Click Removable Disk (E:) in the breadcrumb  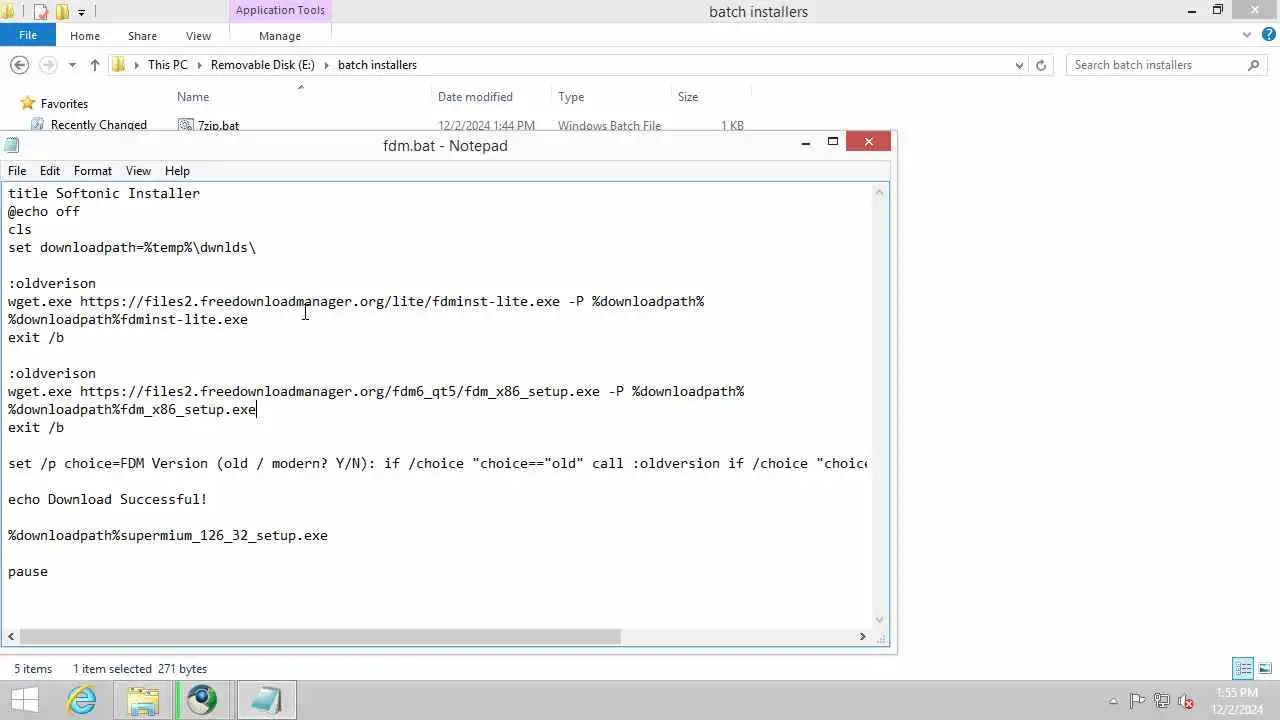[x=262, y=65]
